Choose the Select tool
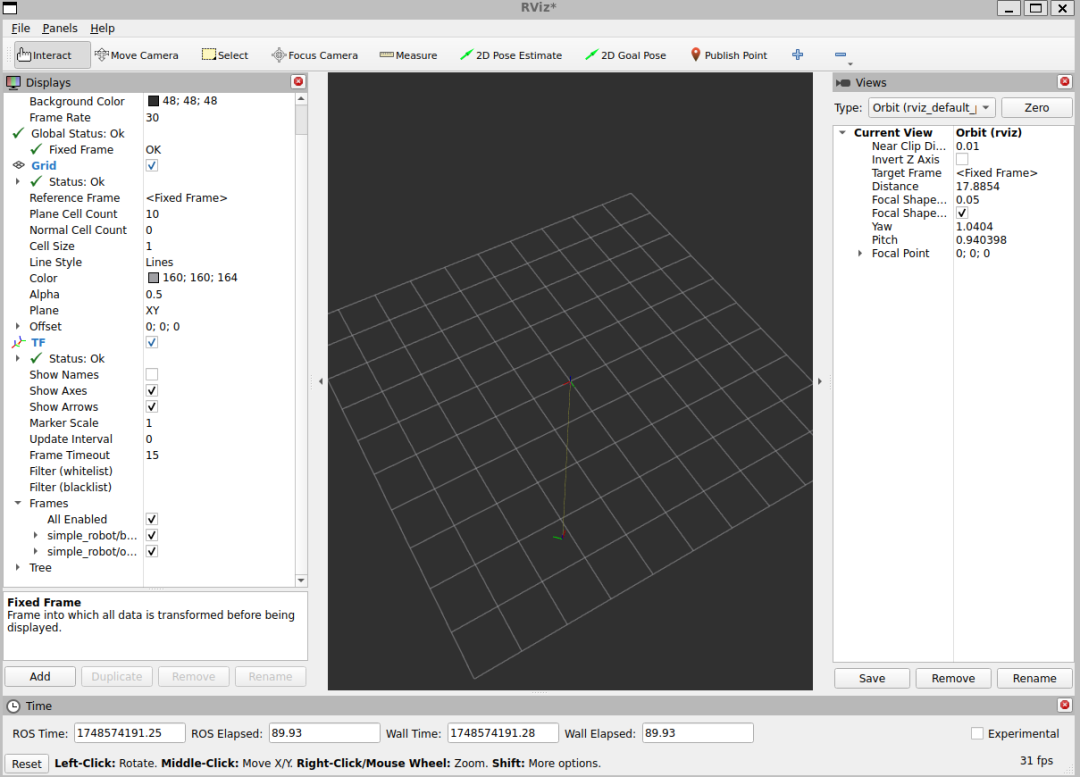1080x777 pixels. (225, 55)
